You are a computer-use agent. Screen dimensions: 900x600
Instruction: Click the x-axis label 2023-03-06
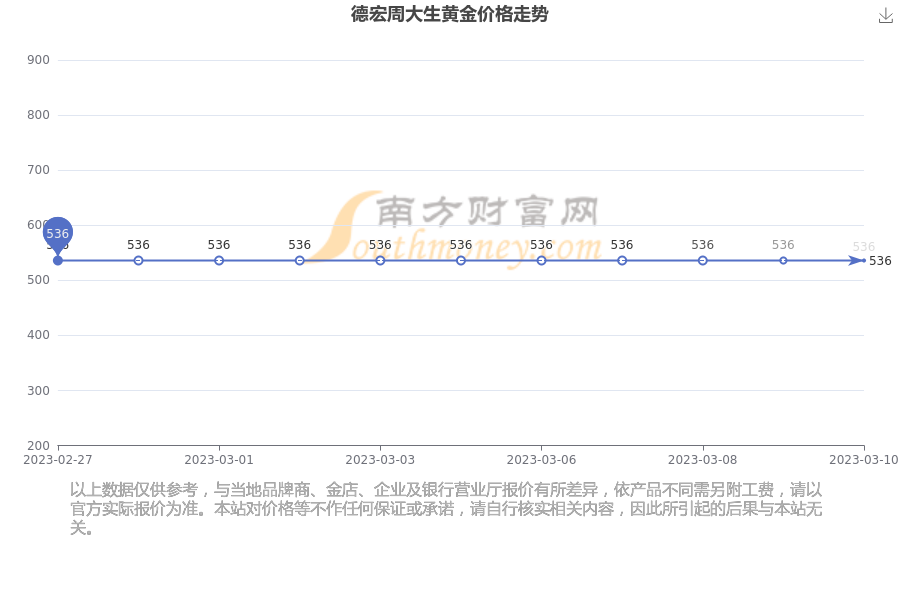[541, 460]
